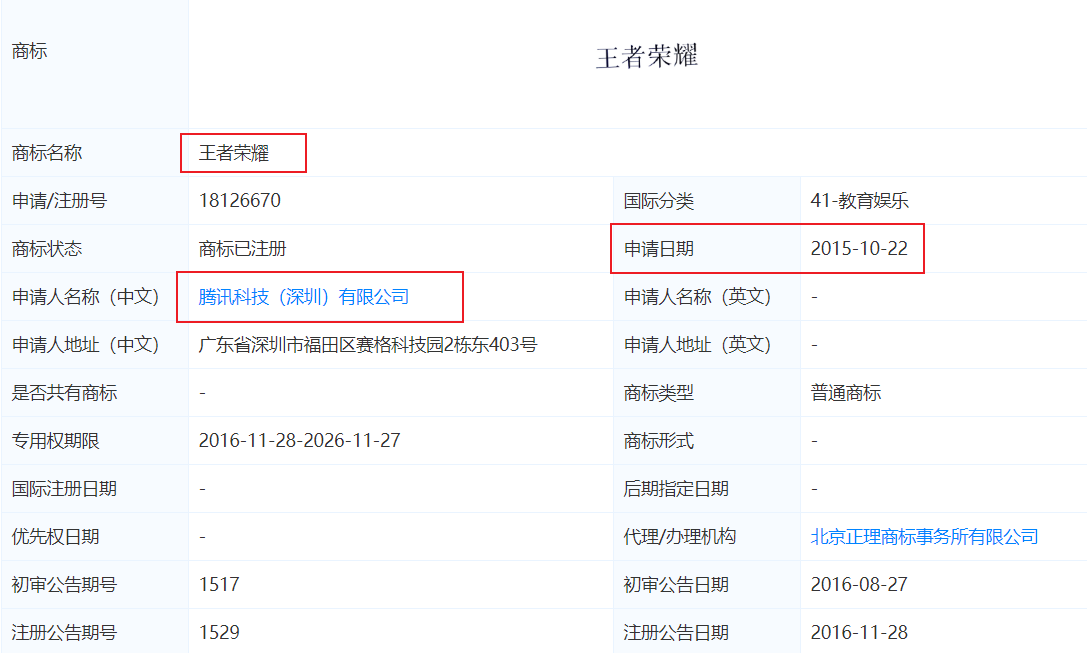The height and width of the screenshot is (653, 1087).
Task: Click the 商标名称 label
Action: click(x=47, y=153)
